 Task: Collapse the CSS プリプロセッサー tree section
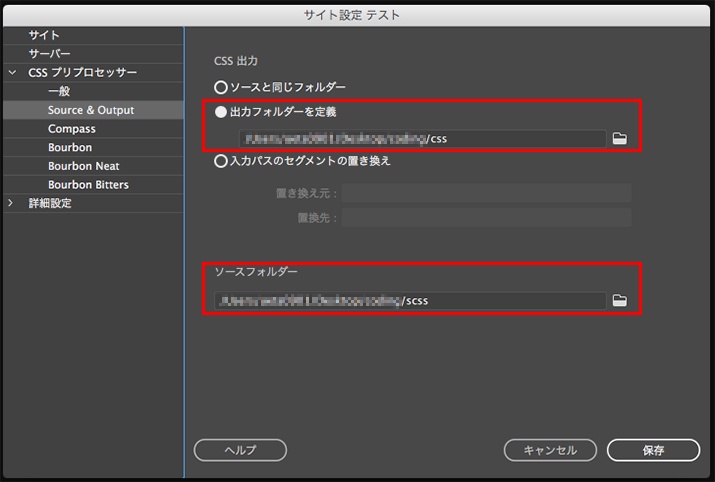12,73
